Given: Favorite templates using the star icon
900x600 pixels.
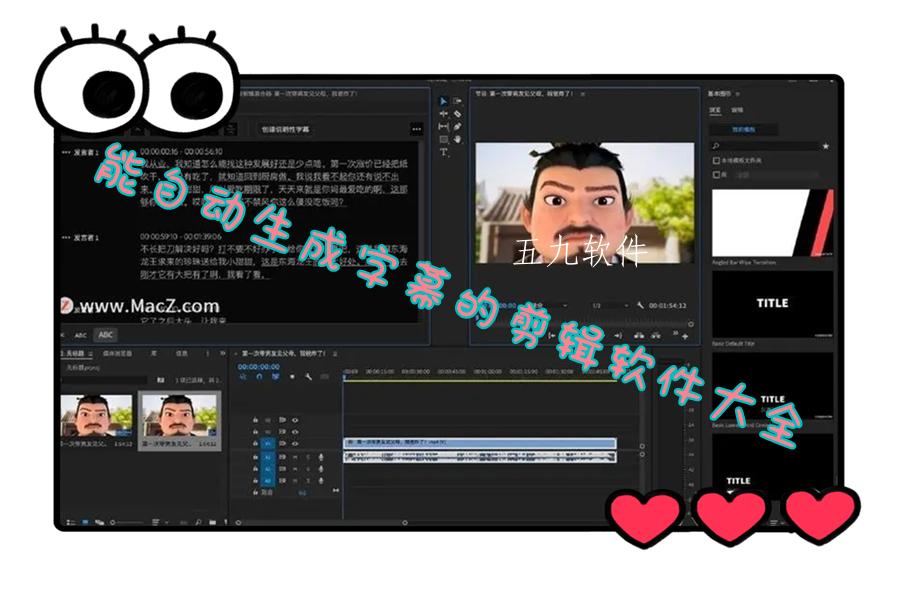Looking at the screenshot, I should coord(825,146).
